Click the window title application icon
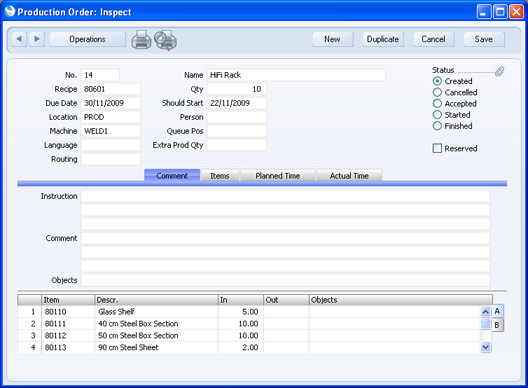Screen dimensions: 528x388 pyautogui.click(x=10, y=11)
